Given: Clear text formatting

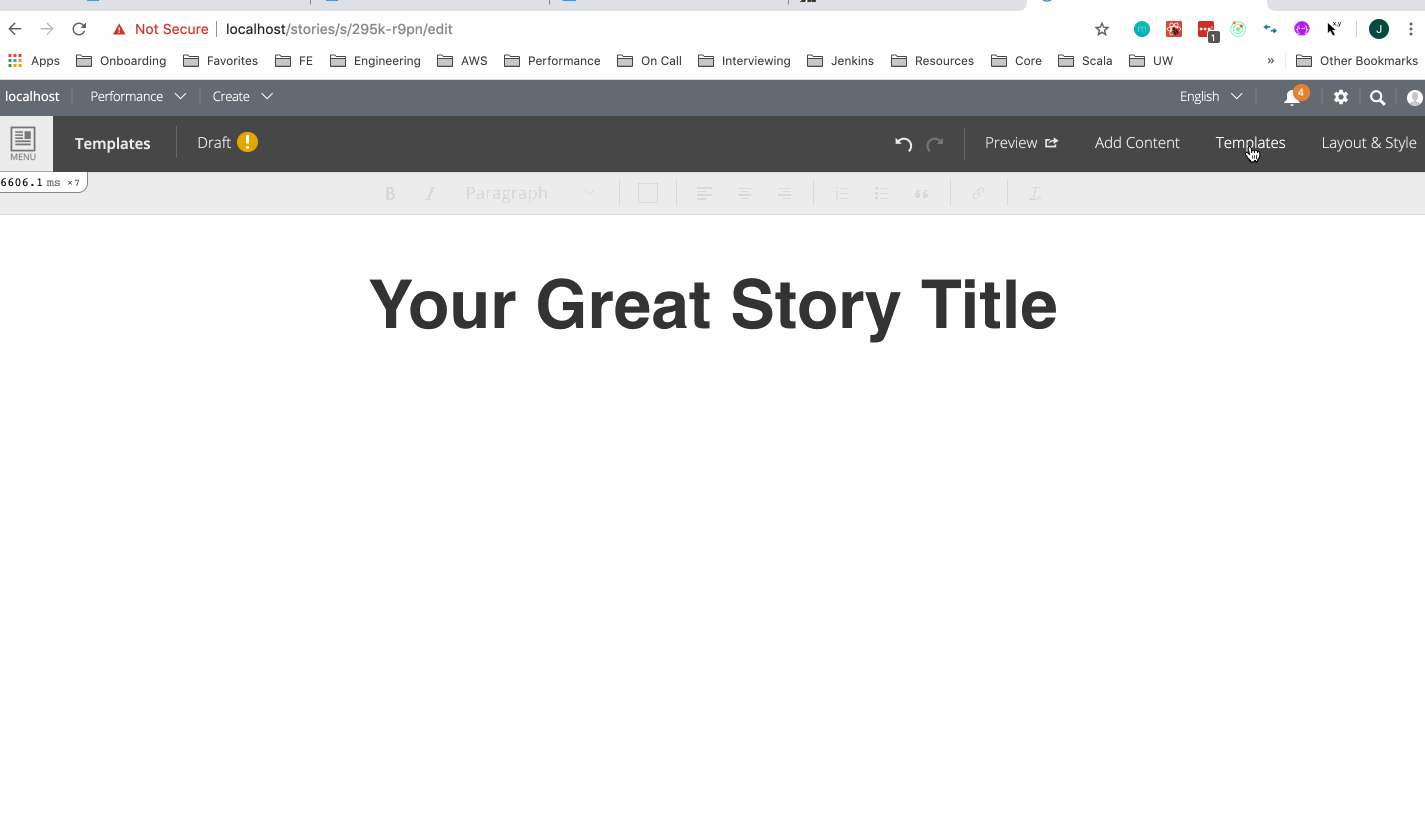Looking at the screenshot, I should tap(1035, 193).
